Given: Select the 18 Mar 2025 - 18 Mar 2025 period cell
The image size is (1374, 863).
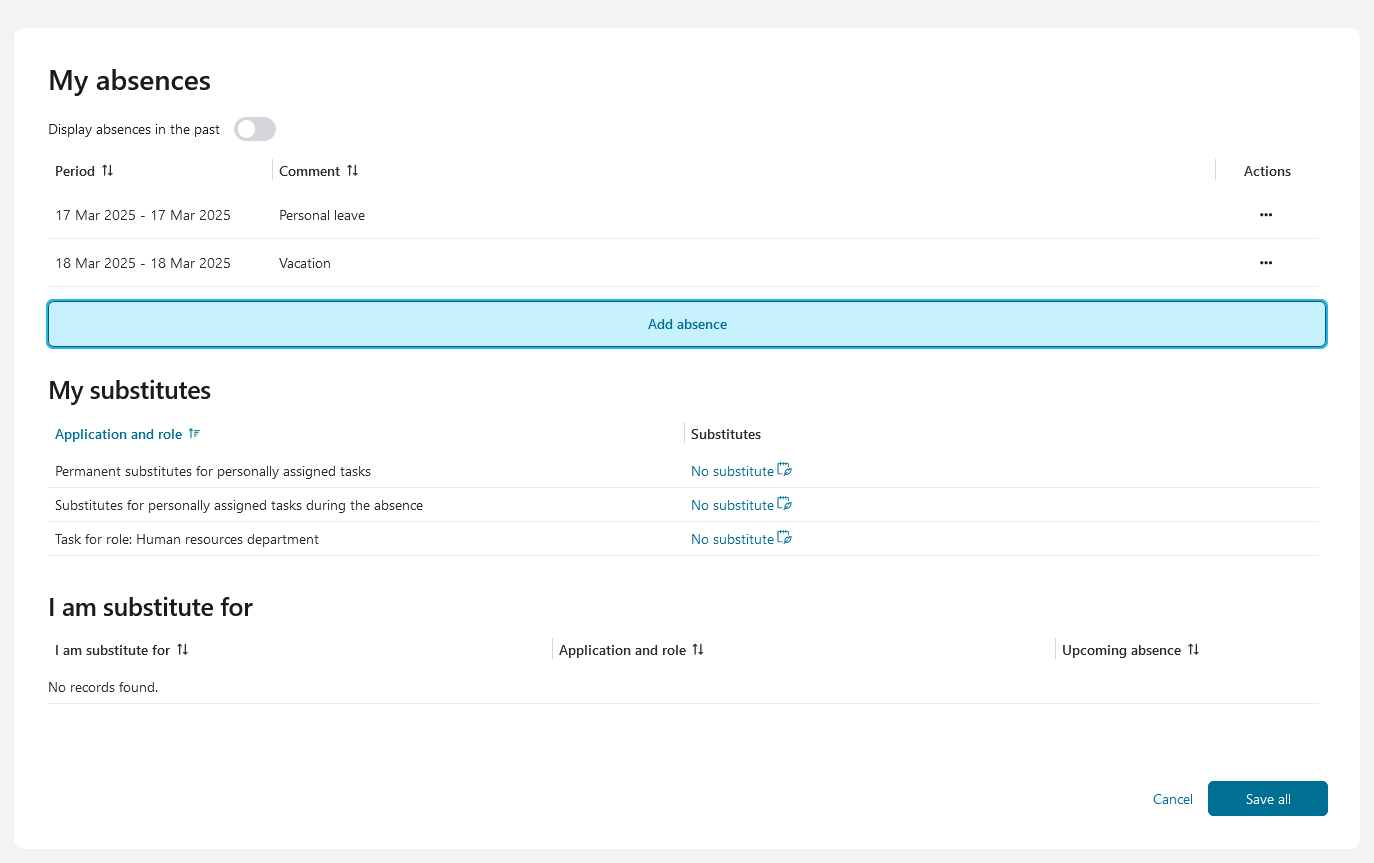Looking at the screenshot, I should (x=143, y=263).
